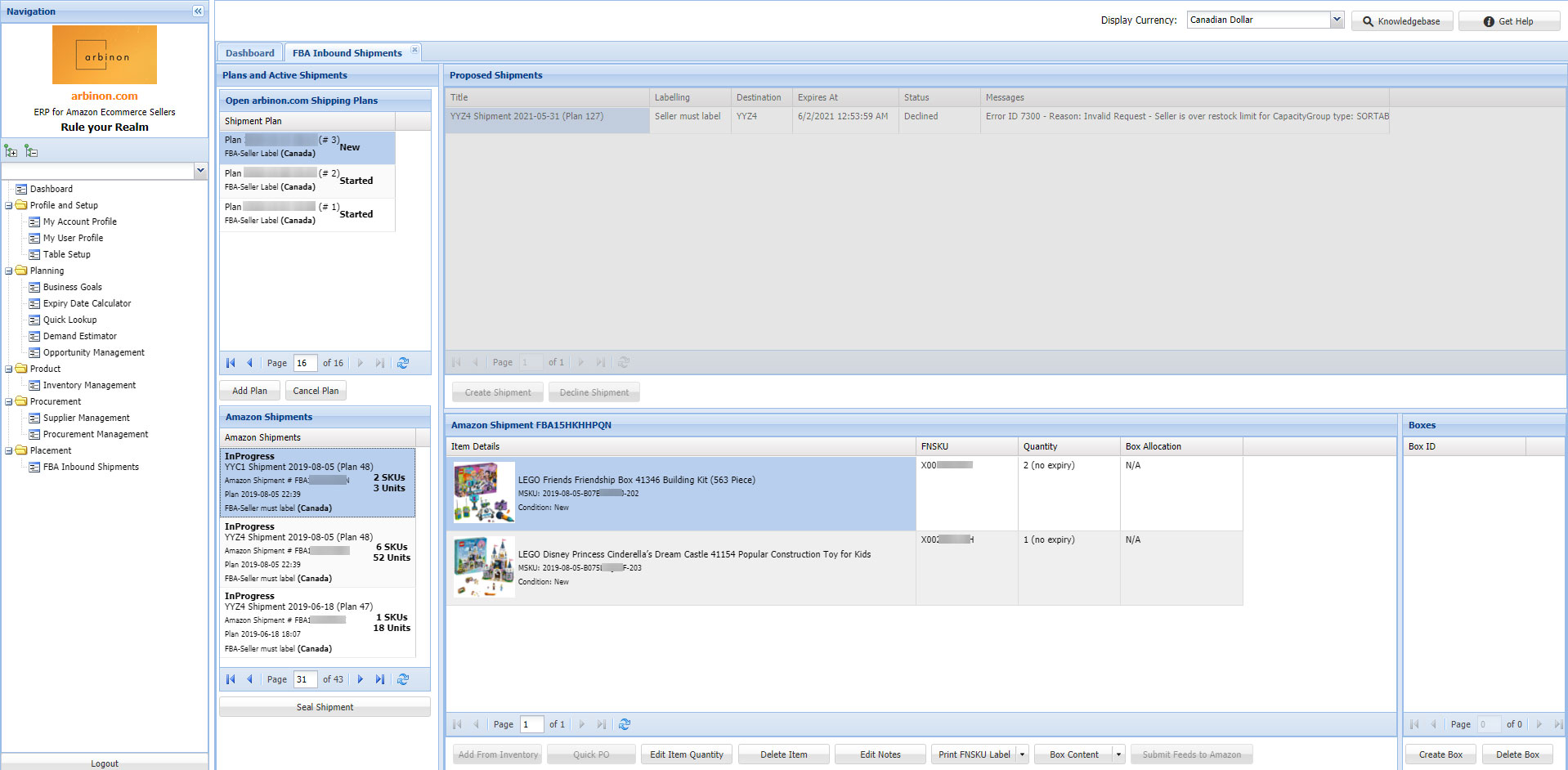Go to previous page of Shipping Plans
The image size is (1568, 770).
coord(250,363)
